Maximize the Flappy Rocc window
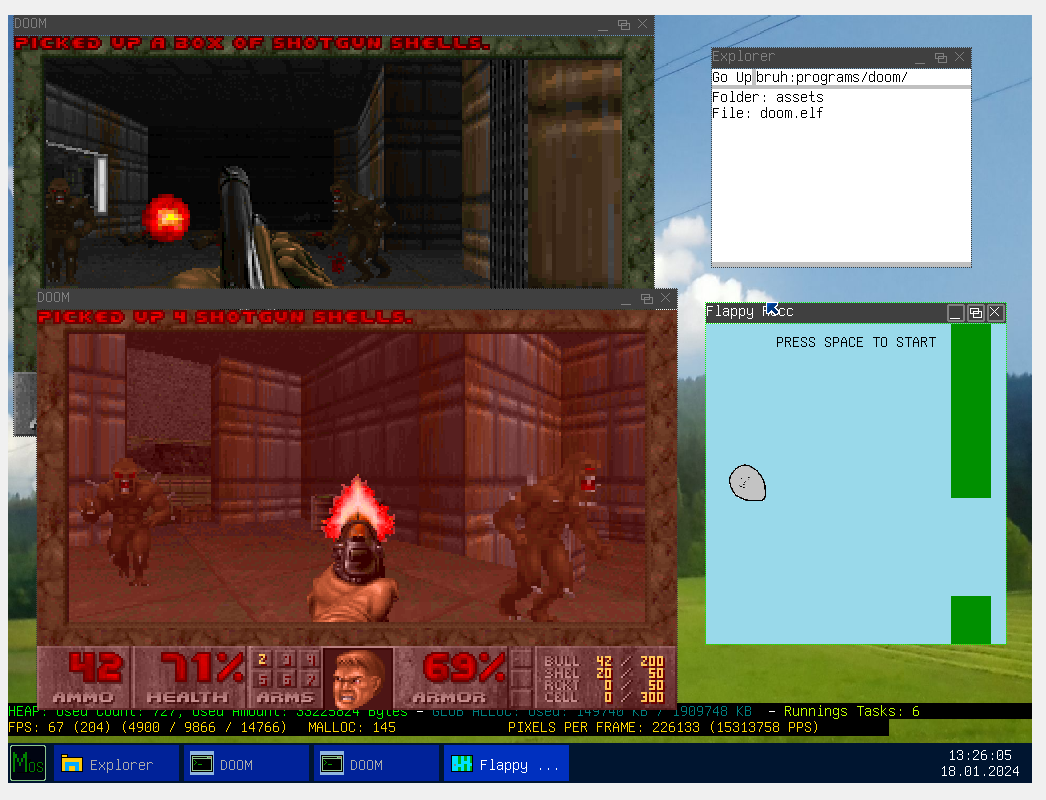This screenshot has height=800, width=1046. [975, 312]
